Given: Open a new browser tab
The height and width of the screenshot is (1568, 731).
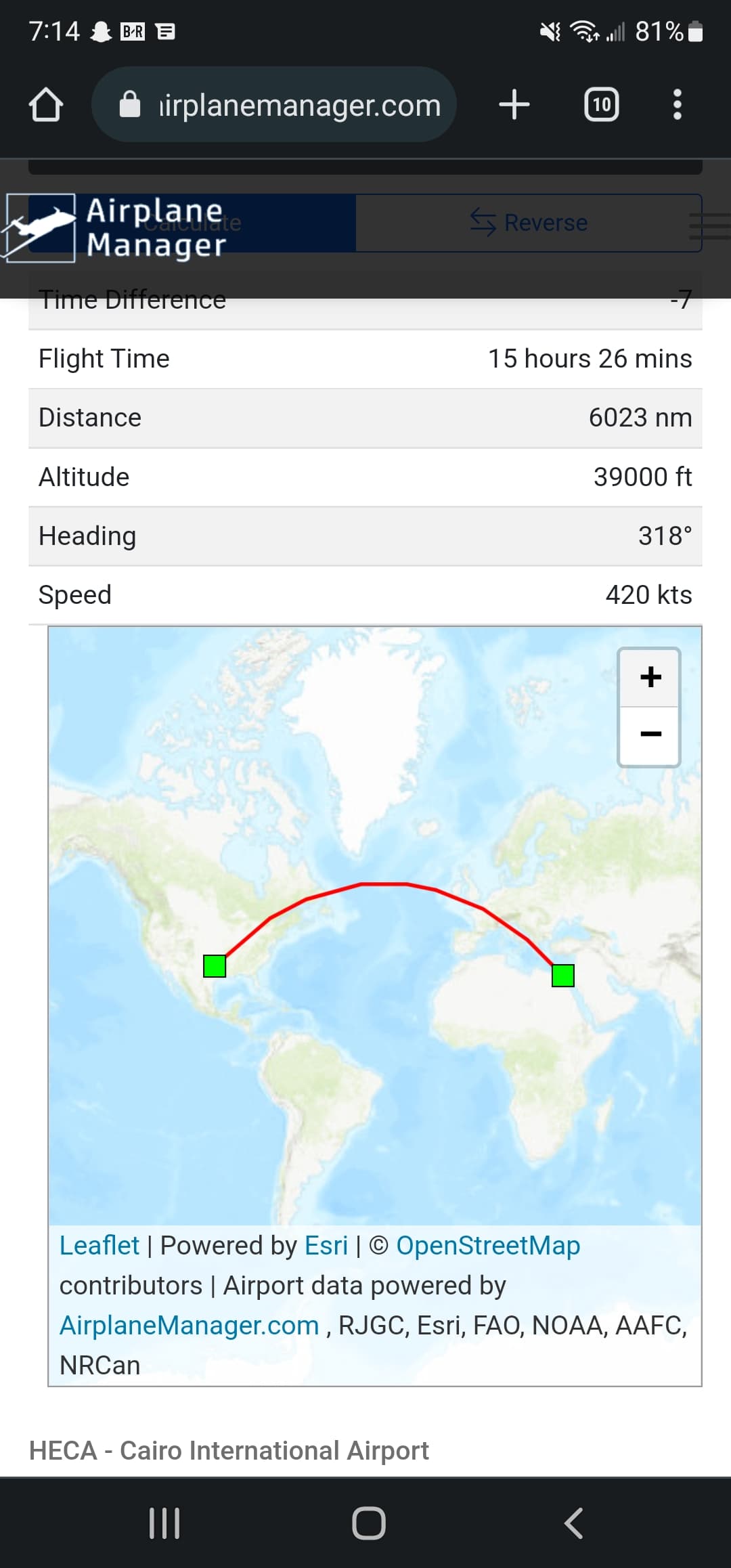Looking at the screenshot, I should pos(514,105).
